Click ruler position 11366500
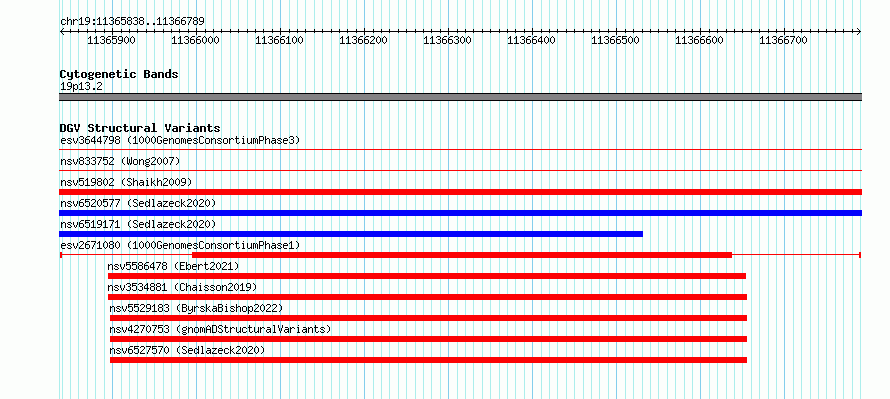Screen dimensions: 890x399 coord(616,40)
